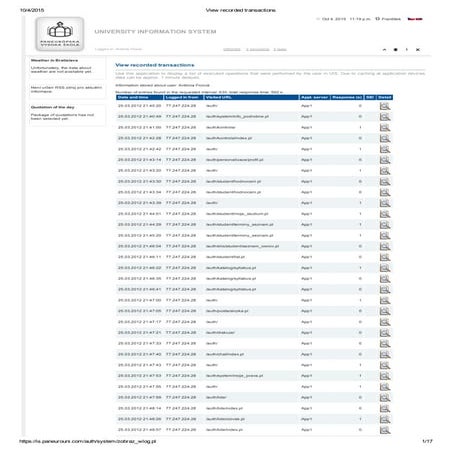Click the clock icon beside Oct 4 2015
The image size is (452, 452).
(318, 19)
